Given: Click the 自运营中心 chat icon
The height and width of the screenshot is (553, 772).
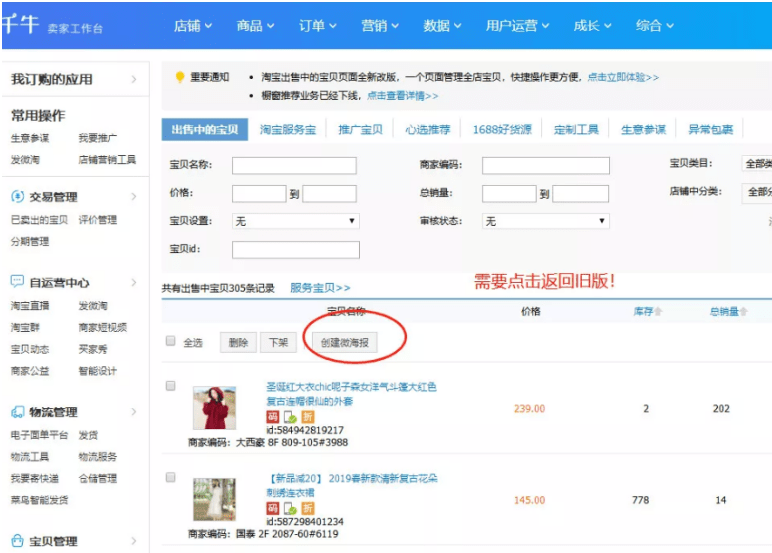Looking at the screenshot, I should click(17, 282).
